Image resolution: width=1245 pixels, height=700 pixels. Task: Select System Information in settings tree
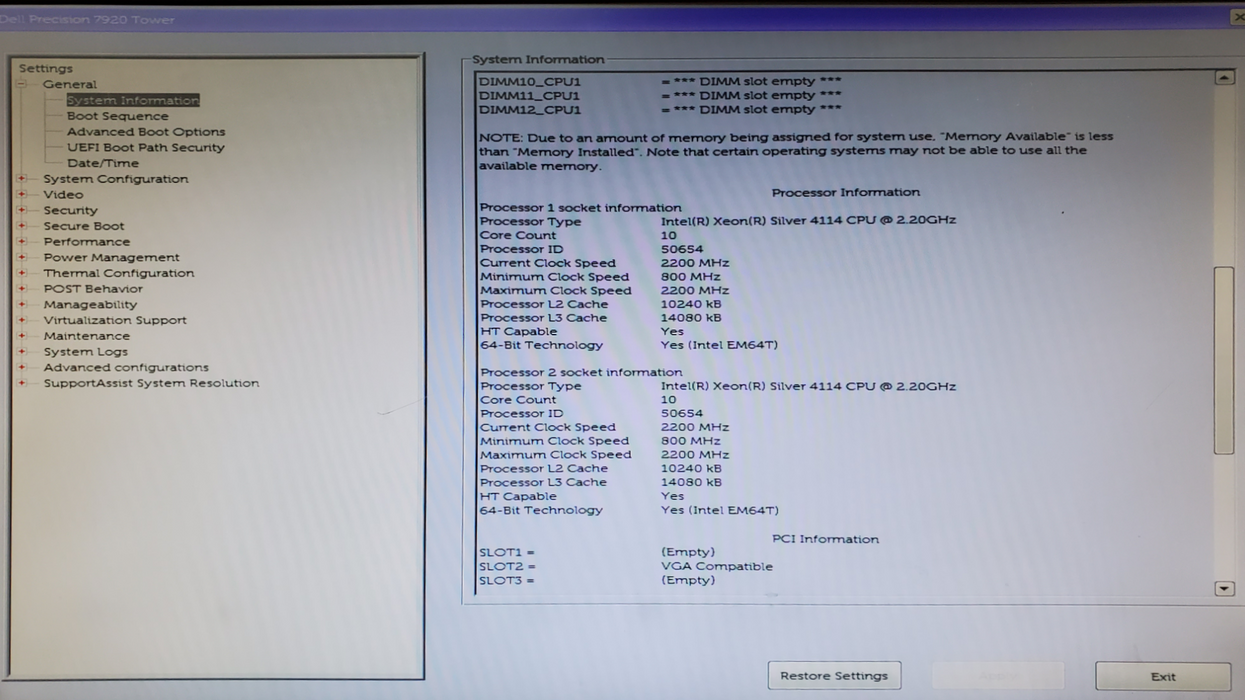coord(133,100)
